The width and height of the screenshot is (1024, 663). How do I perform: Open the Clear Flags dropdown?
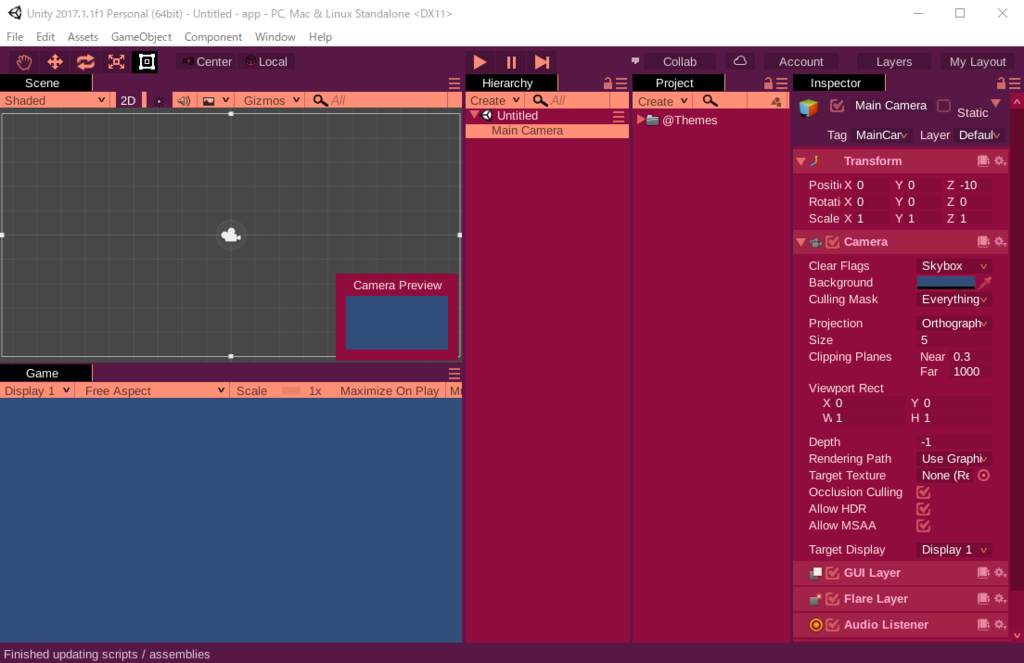pyautogui.click(x=951, y=265)
